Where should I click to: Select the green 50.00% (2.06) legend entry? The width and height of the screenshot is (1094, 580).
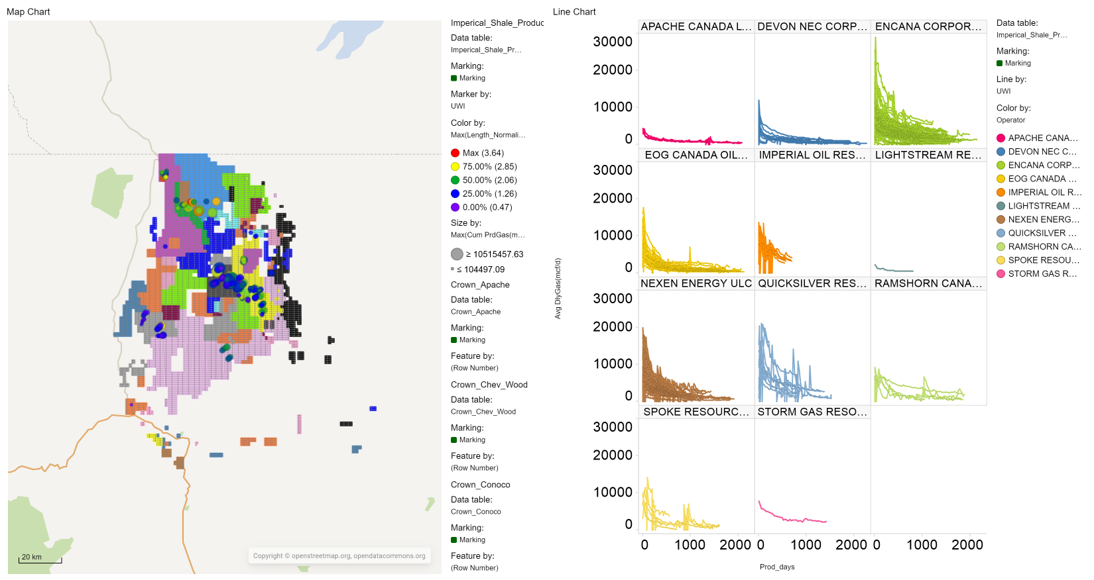pos(484,180)
